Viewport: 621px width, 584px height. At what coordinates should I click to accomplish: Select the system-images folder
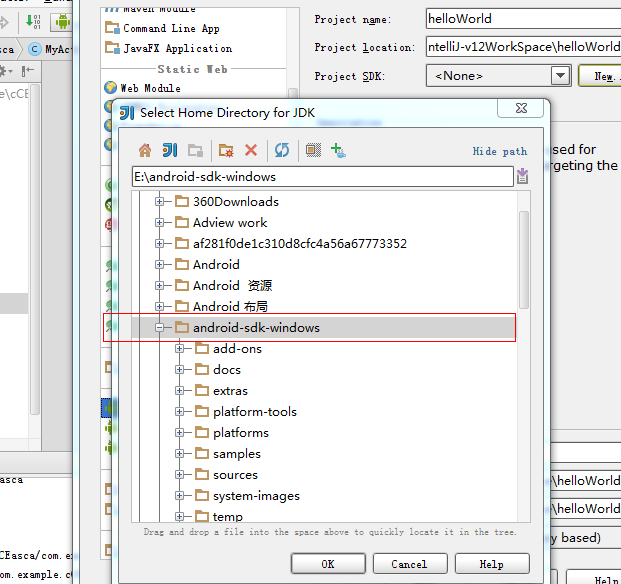[255, 496]
